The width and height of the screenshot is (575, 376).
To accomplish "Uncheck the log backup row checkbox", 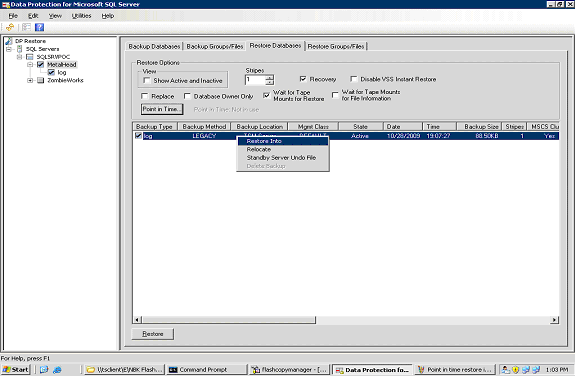I will [138, 136].
